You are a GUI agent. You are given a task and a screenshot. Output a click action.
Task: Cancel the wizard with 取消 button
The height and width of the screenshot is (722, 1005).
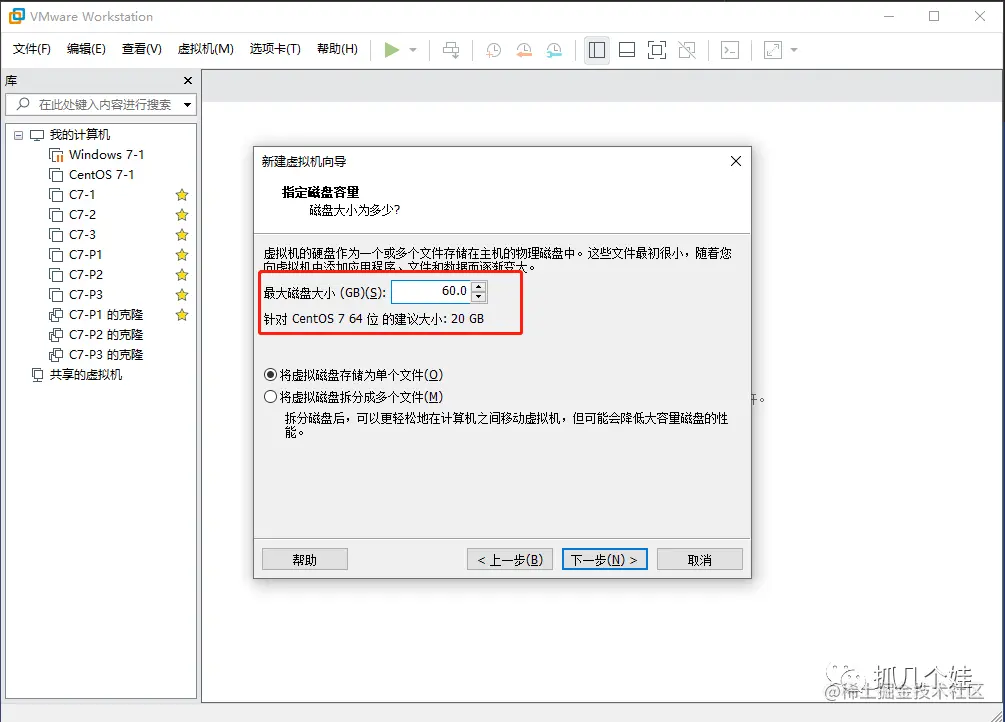699,559
